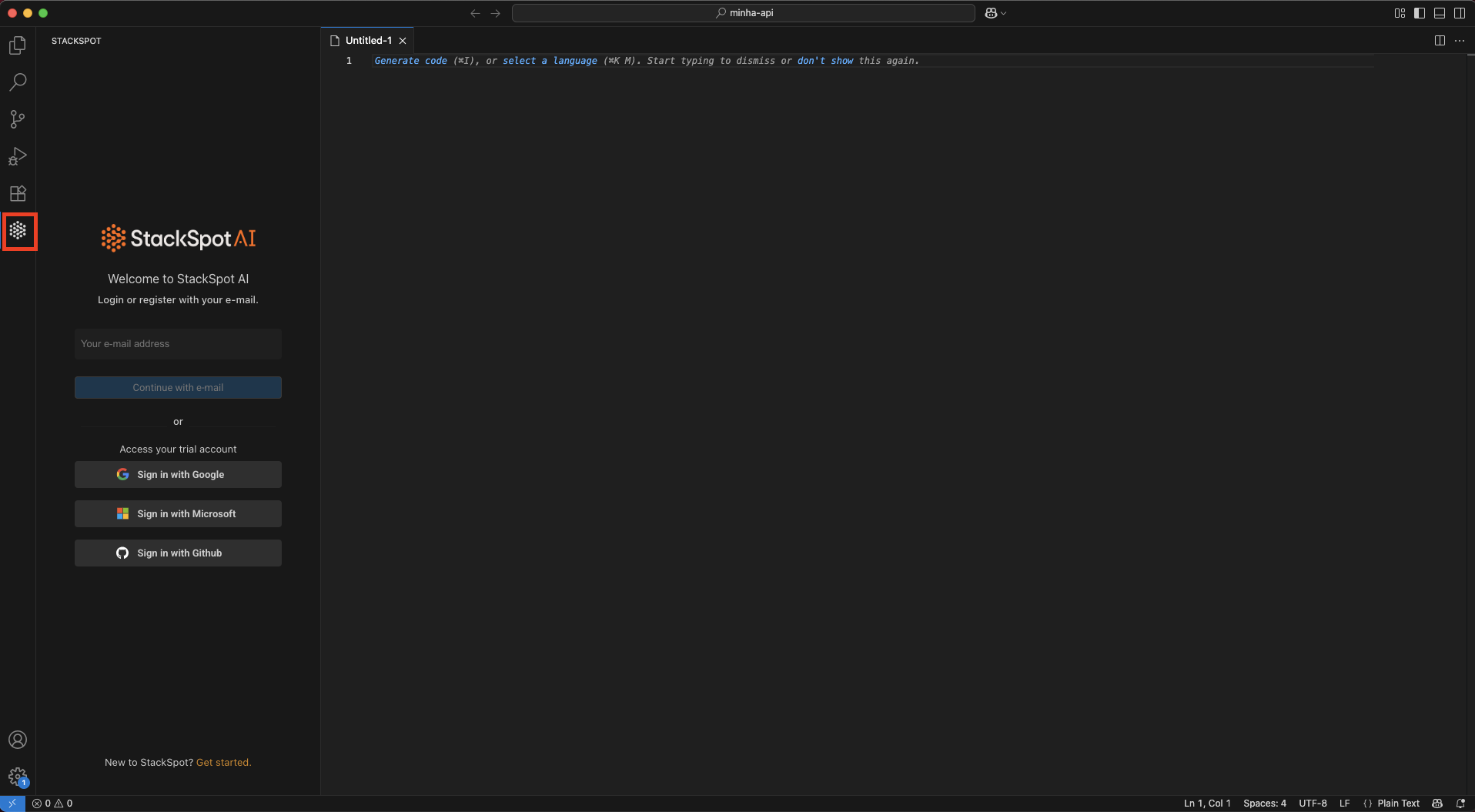Open the editor More Actions menu
The height and width of the screenshot is (812, 1475).
click(x=1460, y=40)
